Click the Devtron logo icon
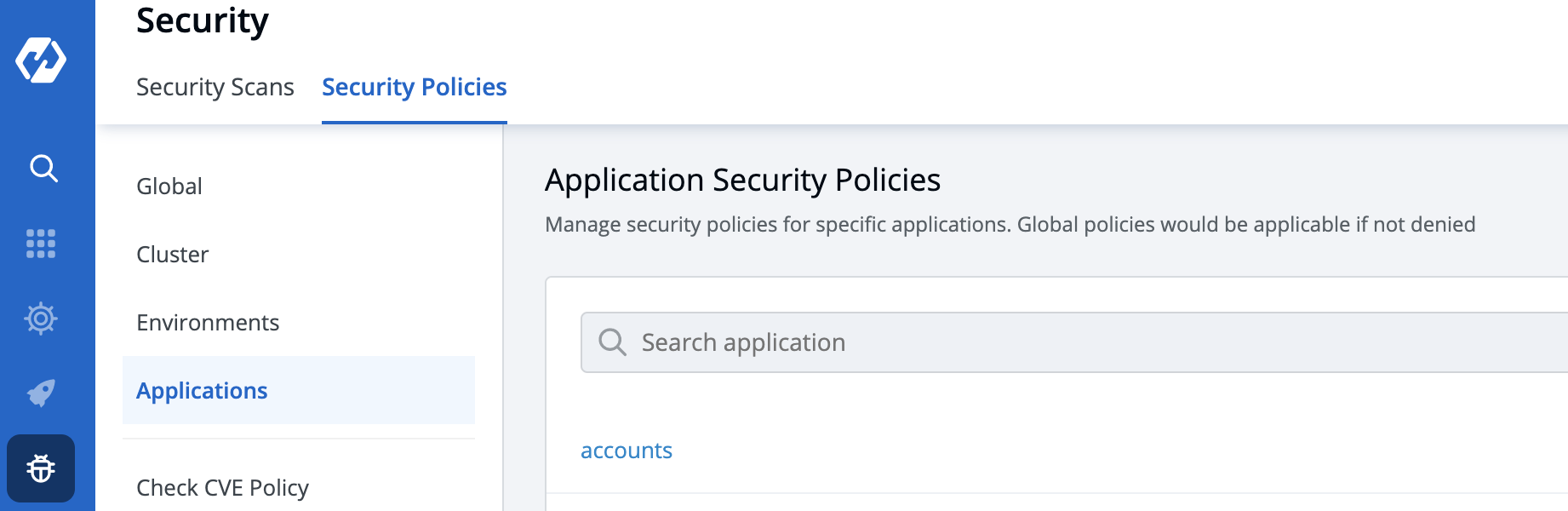Screen dimensions: 1568x511 [41, 60]
